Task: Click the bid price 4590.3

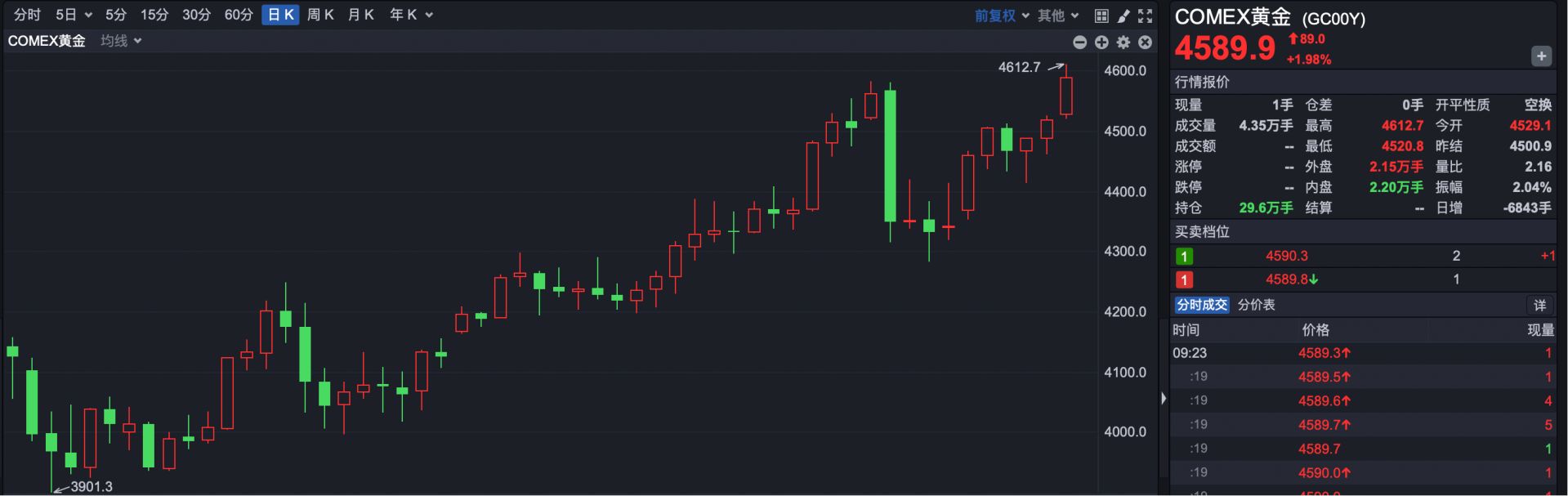Action: click(x=1287, y=257)
